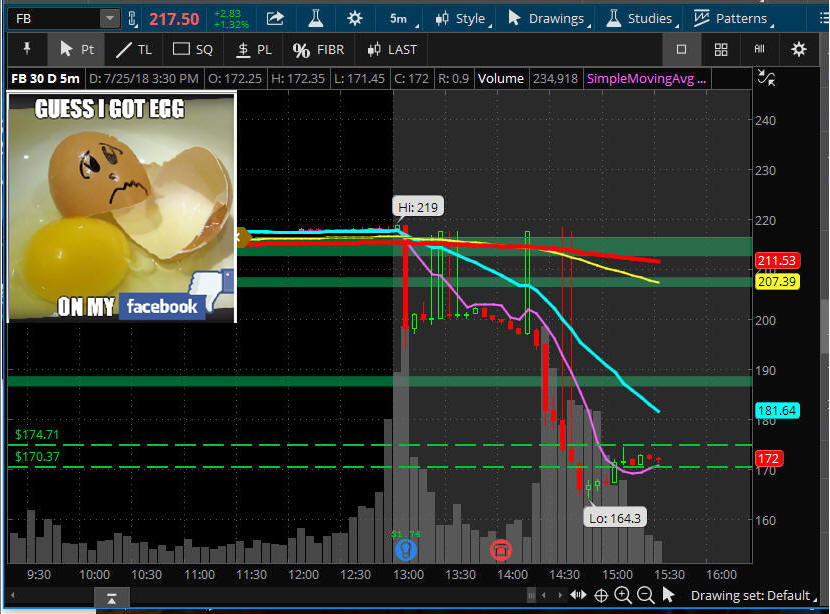
Task: Select the PL price level tool
Action: pos(254,50)
